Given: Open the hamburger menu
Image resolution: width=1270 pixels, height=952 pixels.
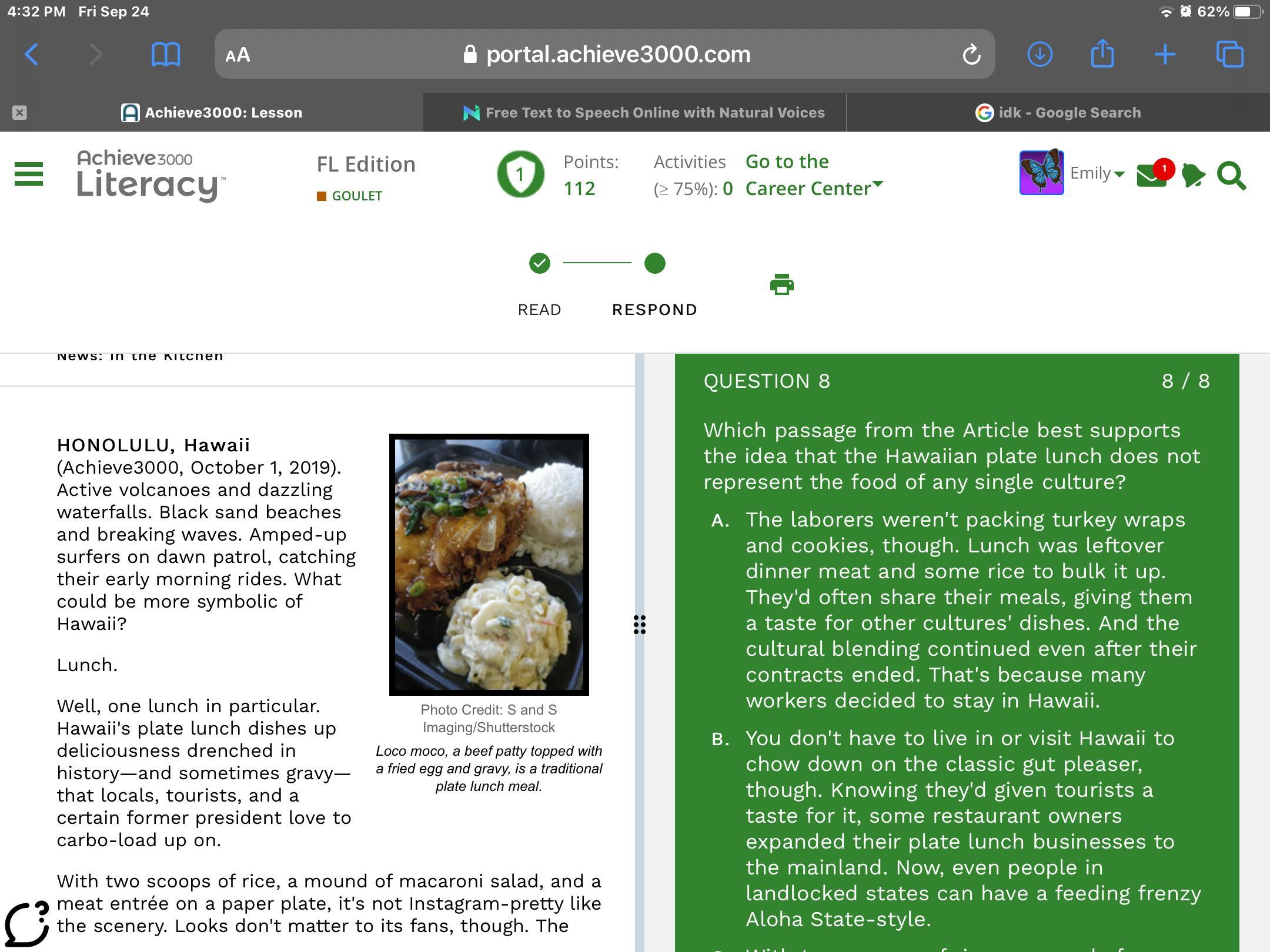Looking at the screenshot, I should point(28,175).
